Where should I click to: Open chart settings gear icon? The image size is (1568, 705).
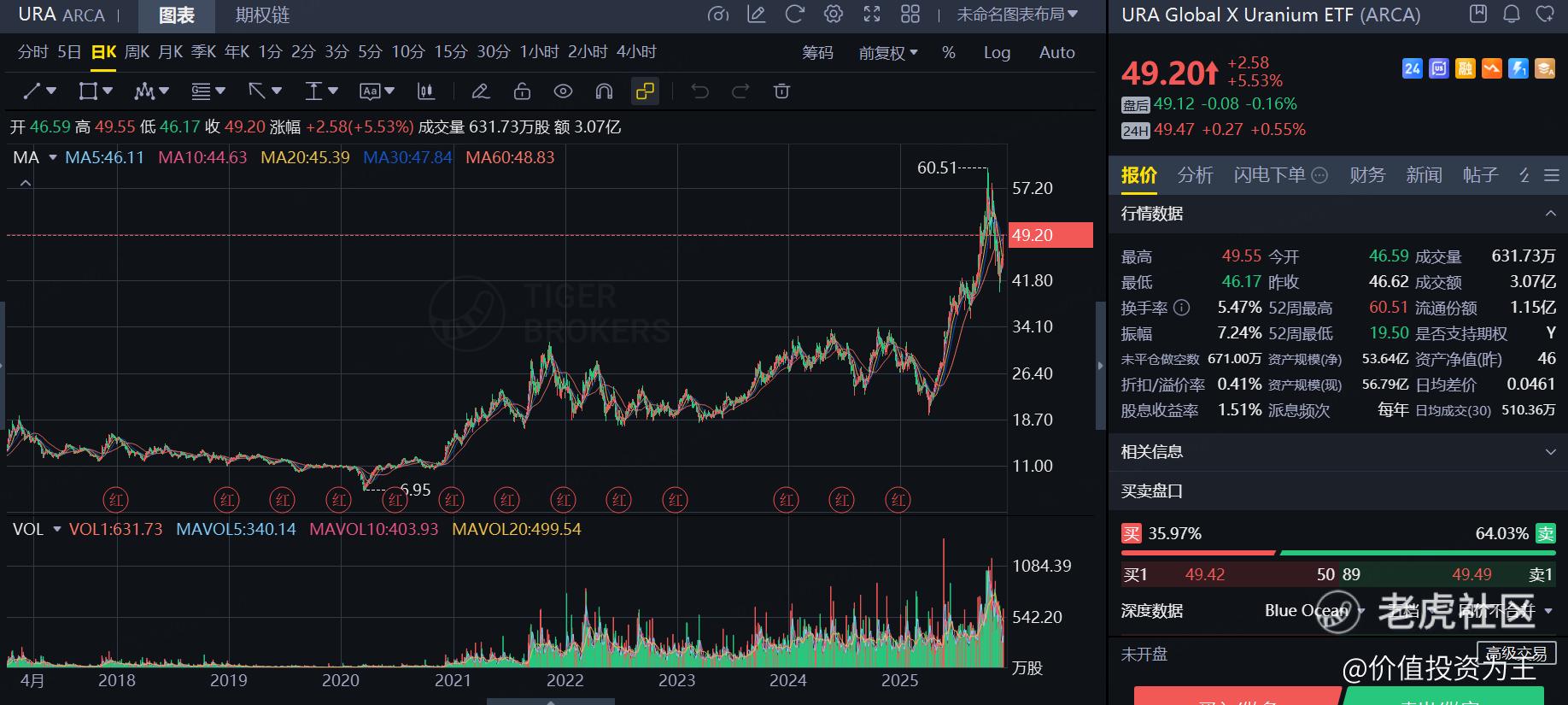834,15
